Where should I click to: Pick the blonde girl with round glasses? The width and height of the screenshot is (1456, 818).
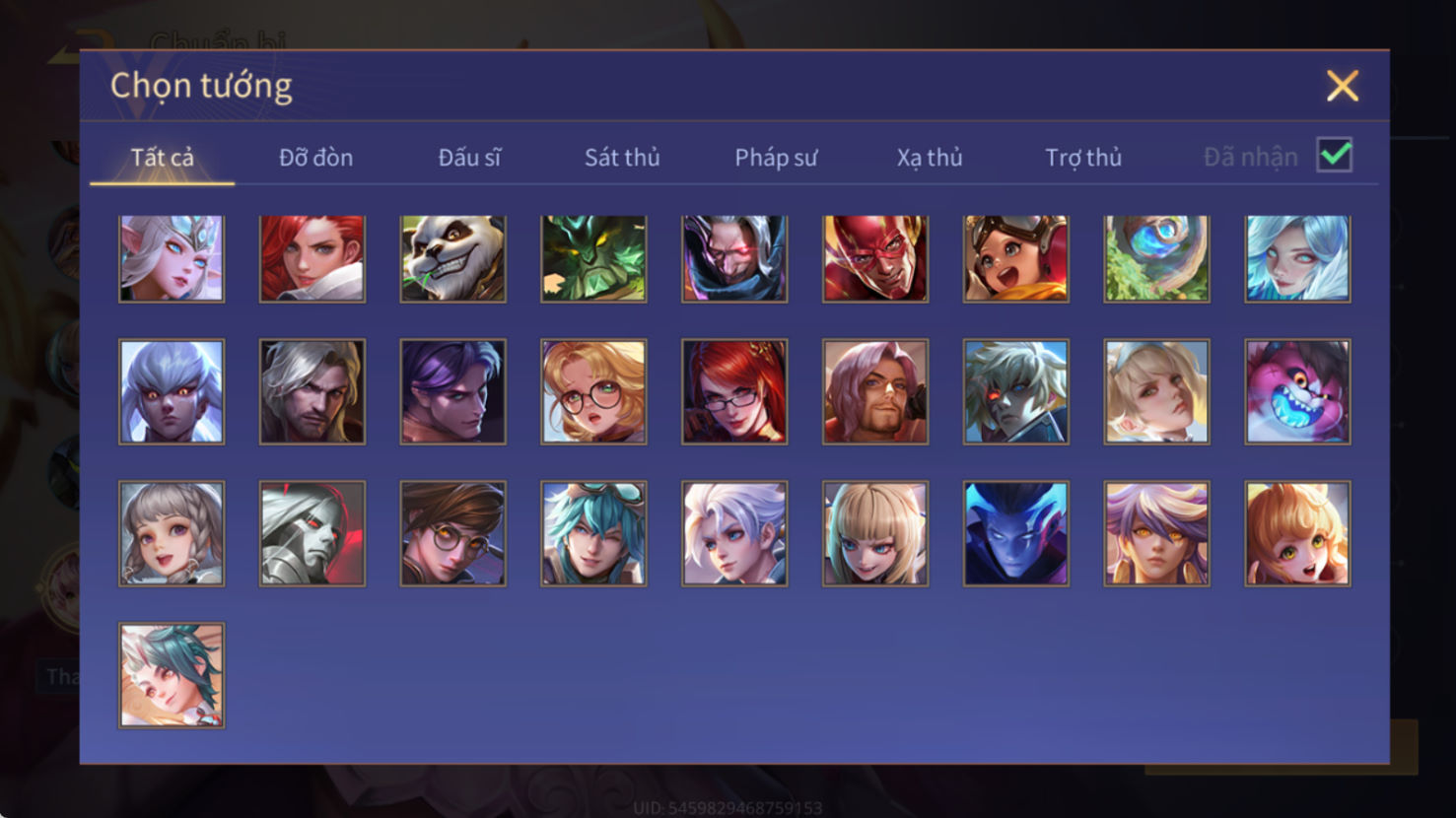(593, 391)
